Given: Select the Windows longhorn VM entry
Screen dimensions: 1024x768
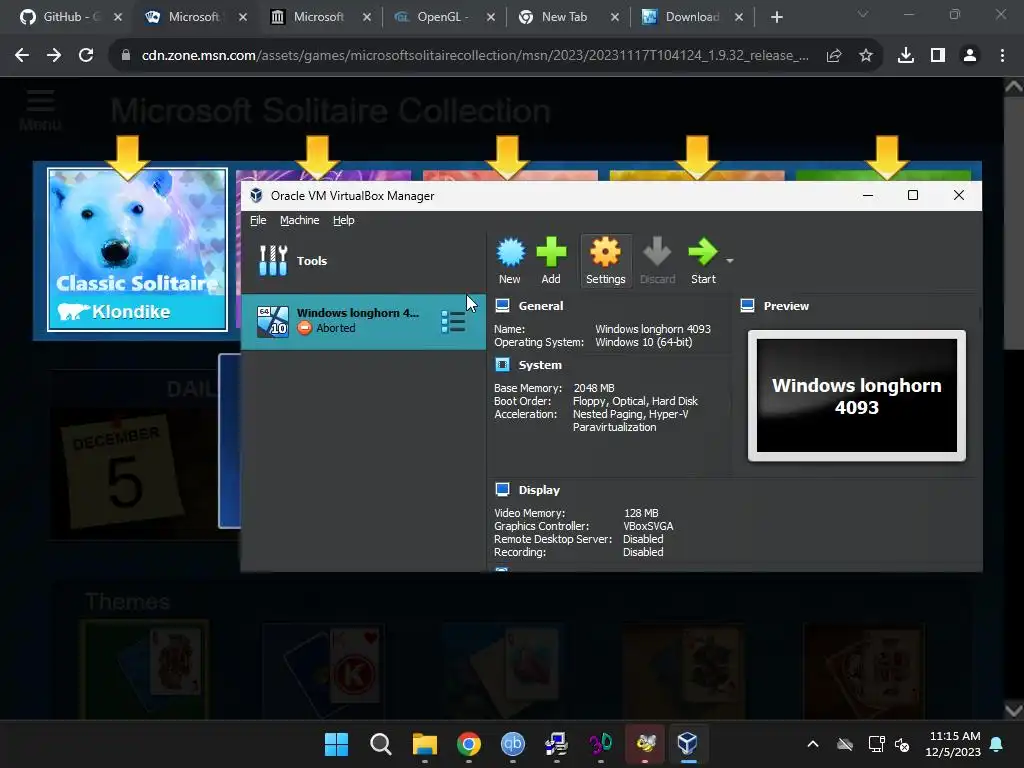Looking at the screenshot, I should [363, 321].
